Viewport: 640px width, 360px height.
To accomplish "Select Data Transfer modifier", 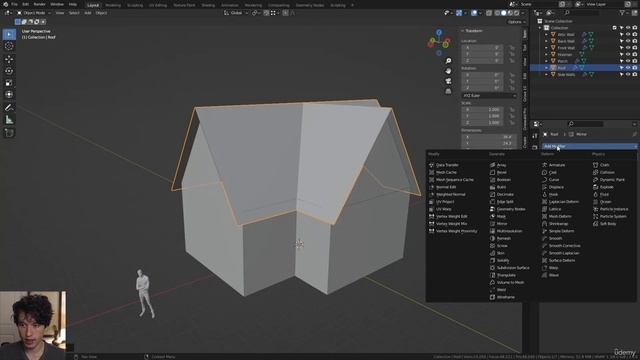I will (x=447, y=165).
